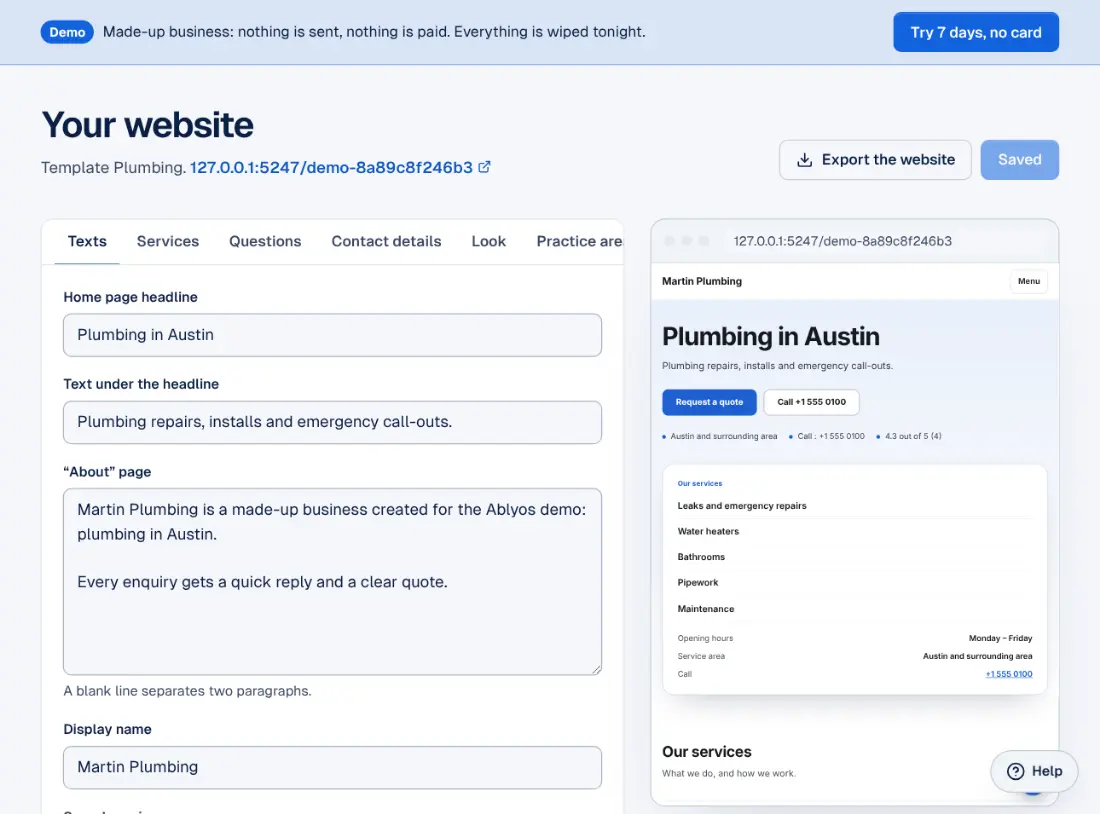Click the +1 555 0100 link in preview card

1009,674
